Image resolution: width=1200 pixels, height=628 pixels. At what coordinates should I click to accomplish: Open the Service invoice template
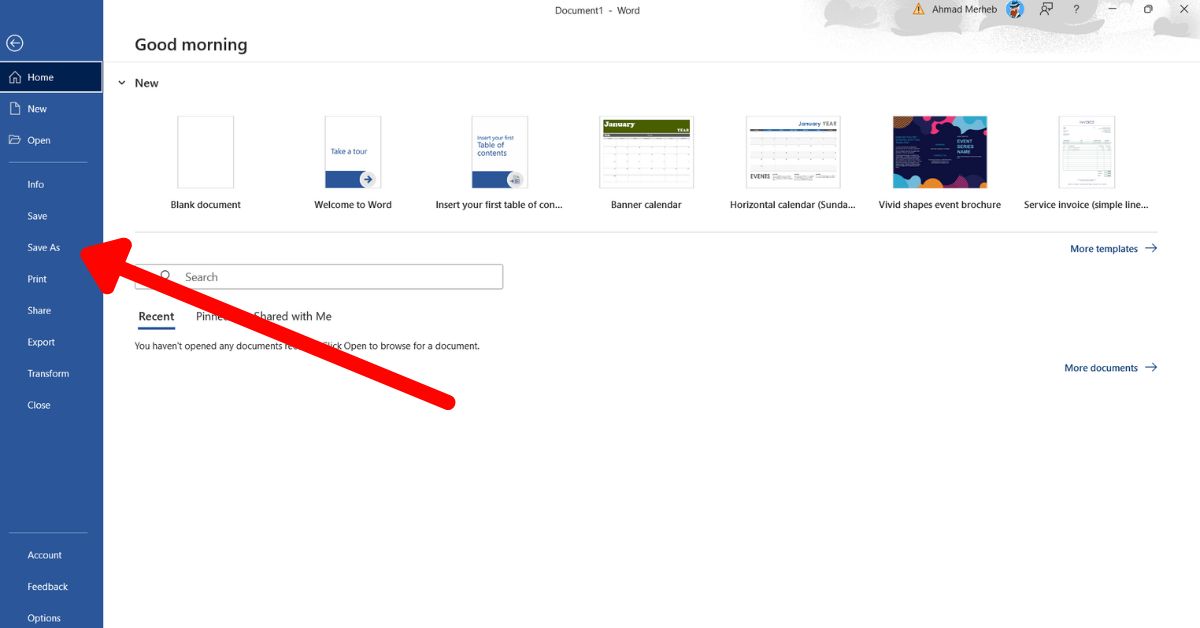(x=1086, y=163)
